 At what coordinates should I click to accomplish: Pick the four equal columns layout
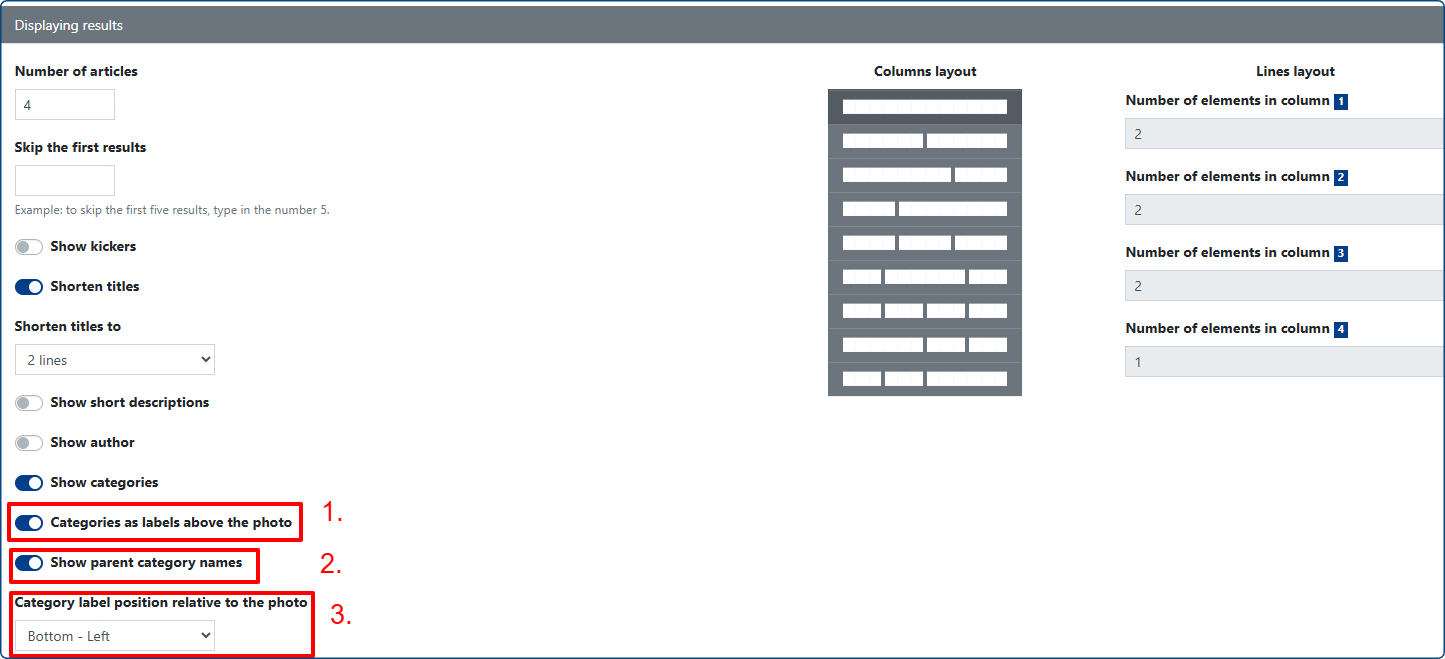tap(924, 311)
